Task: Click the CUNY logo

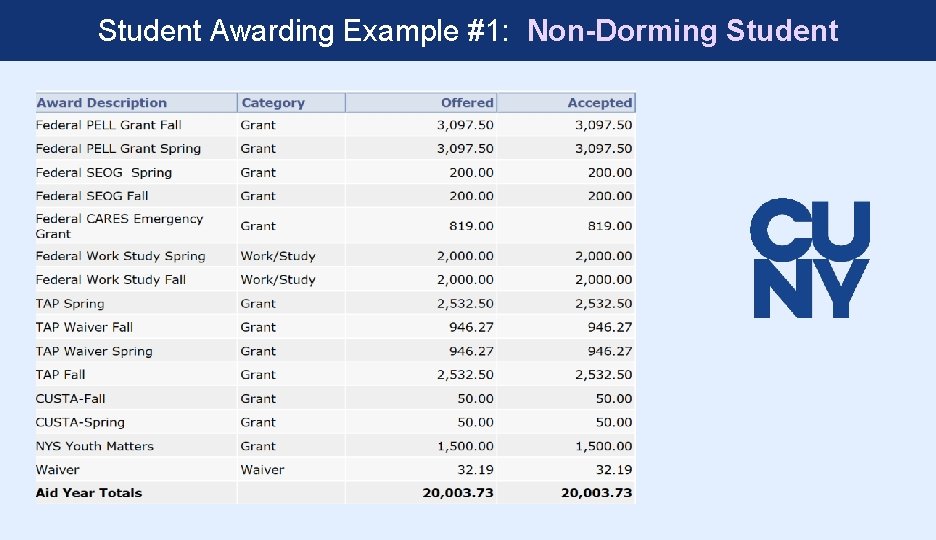Action: [810, 258]
